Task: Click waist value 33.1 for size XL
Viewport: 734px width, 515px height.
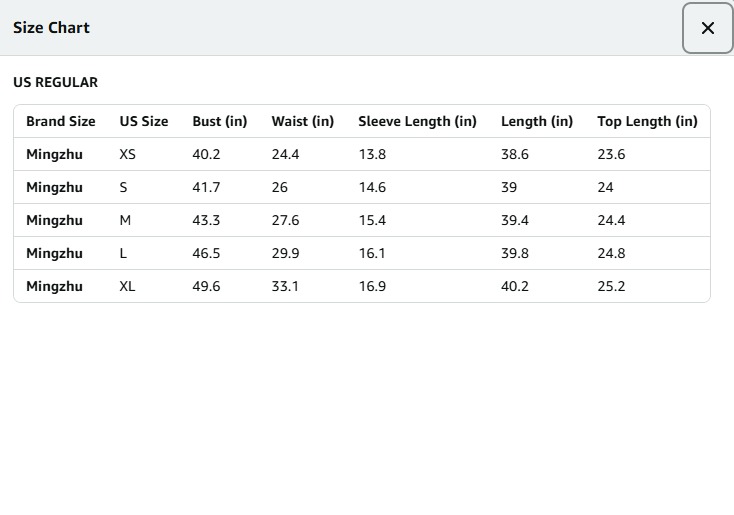Action: click(285, 286)
